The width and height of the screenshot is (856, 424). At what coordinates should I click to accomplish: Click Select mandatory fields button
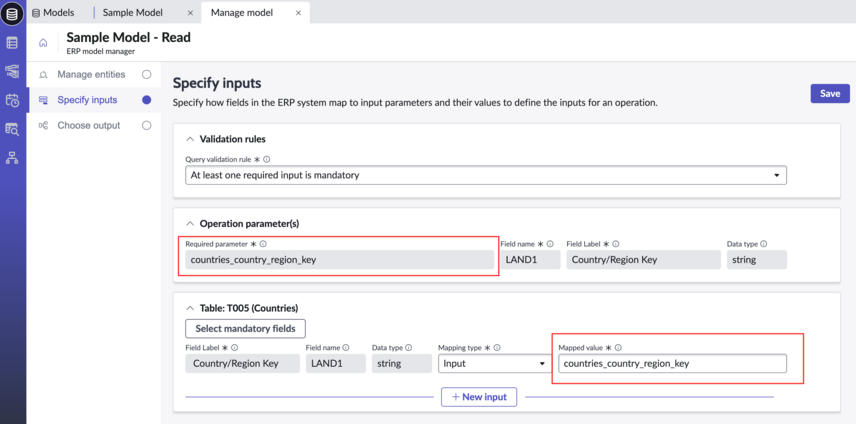245,329
